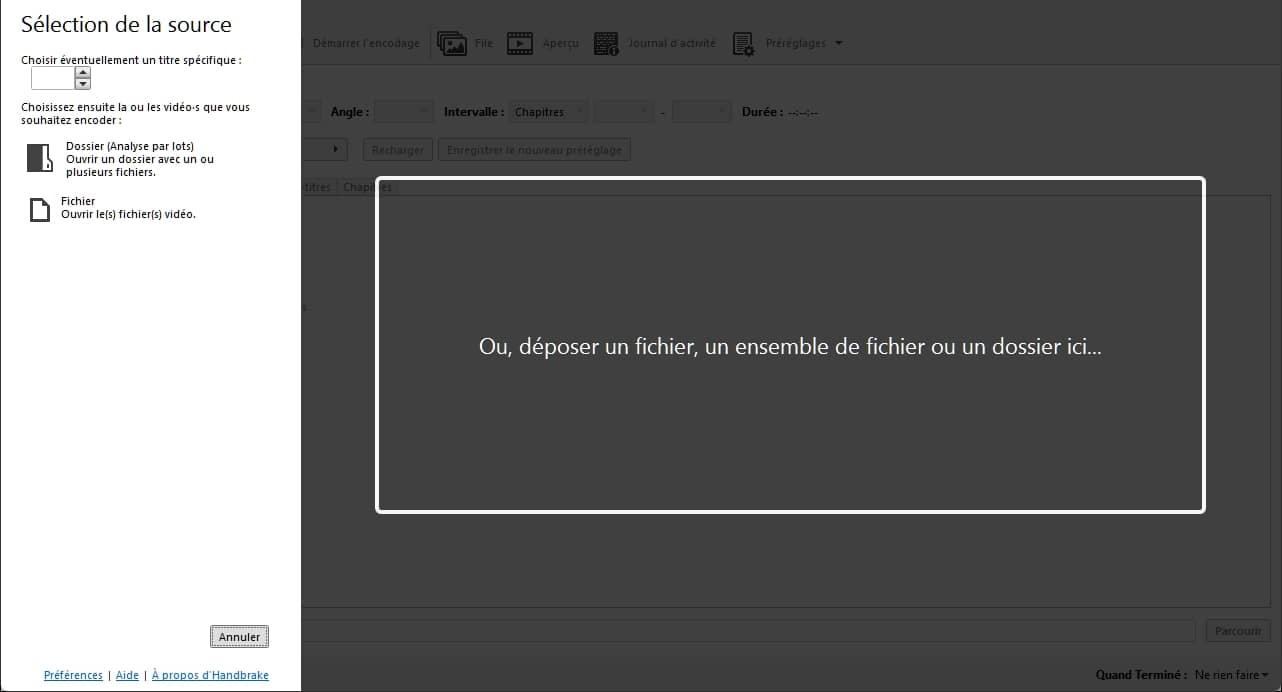Open the Angle dropdown
This screenshot has height=692, width=1282.
click(403, 112)
